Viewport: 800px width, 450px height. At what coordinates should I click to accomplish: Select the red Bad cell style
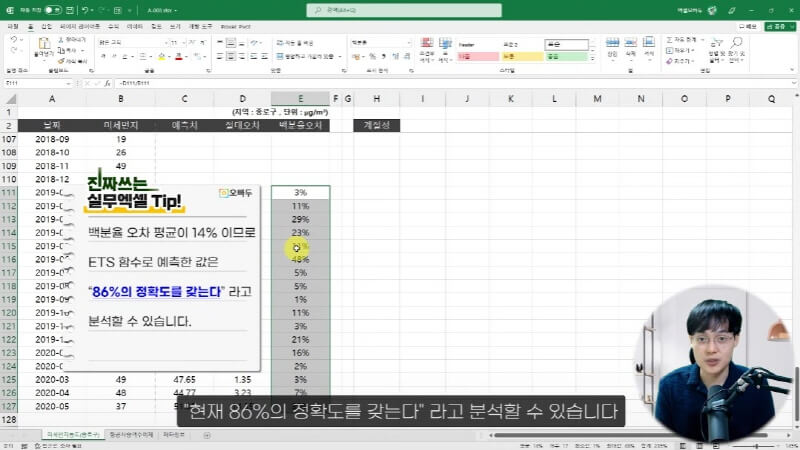pyautogui.click(x=478, y=56)
